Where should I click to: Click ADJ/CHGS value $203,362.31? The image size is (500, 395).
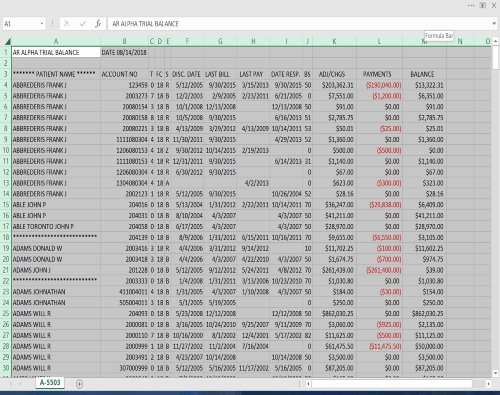334,85
